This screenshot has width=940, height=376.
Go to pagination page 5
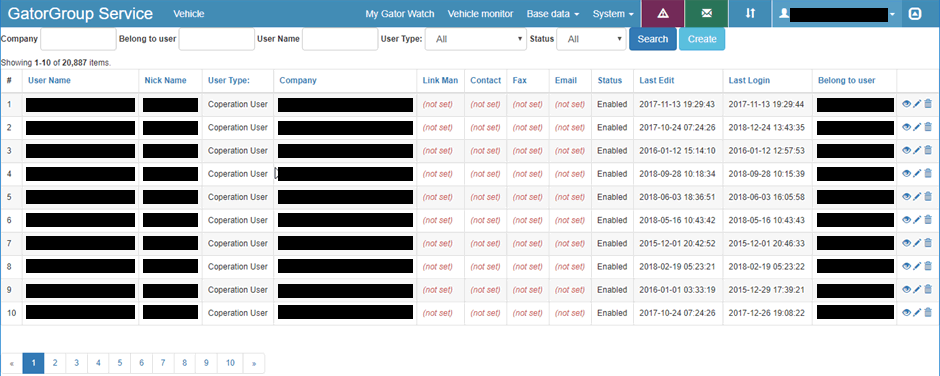pyautogui.click(x=119, y=363)
